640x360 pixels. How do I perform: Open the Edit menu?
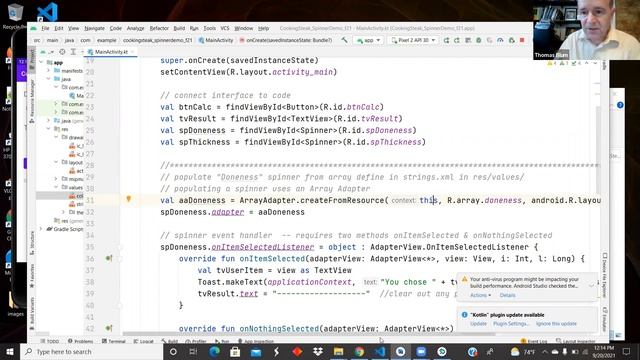point(59,28)
